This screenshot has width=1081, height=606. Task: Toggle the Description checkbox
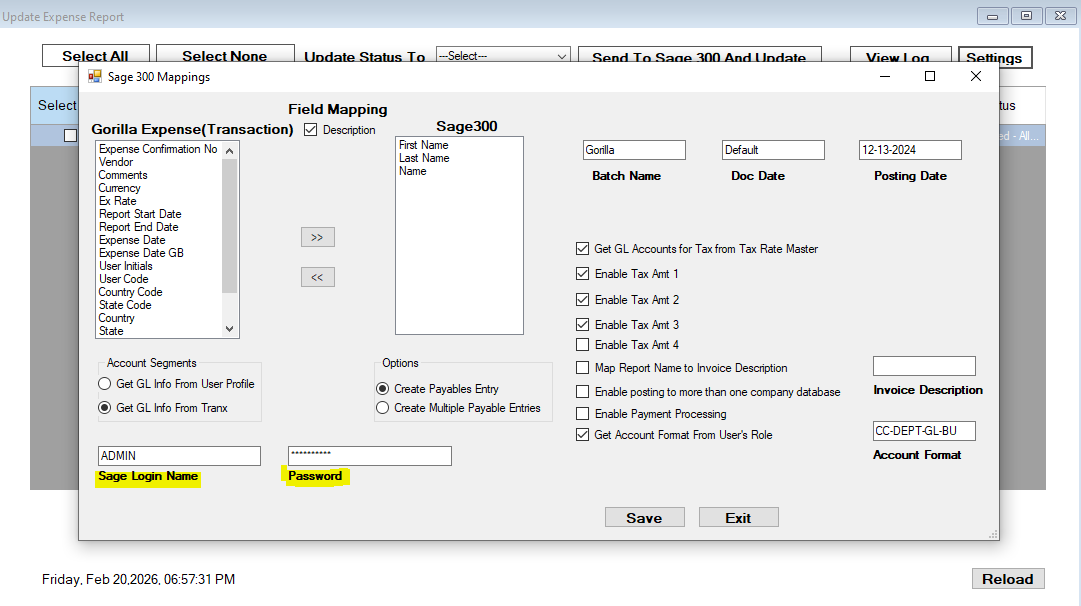click(x=311, y=130)
